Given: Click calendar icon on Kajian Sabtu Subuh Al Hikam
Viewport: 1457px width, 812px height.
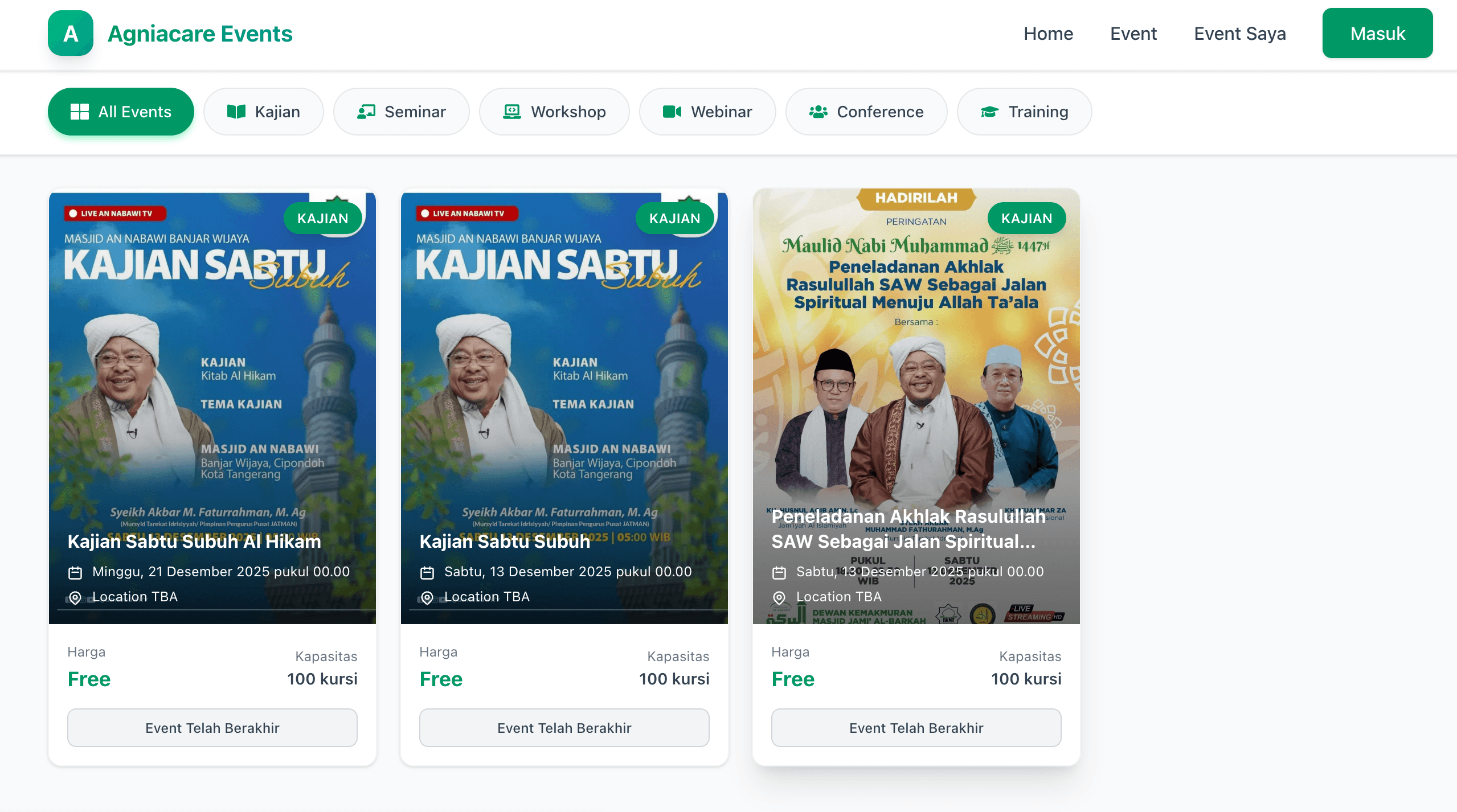Looking at the screenshot, I should [75, 572].
